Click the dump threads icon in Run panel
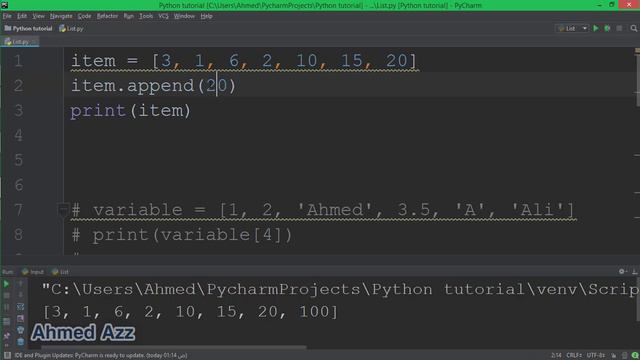This screenshot has width=640, height=360. [x=6, y=322]
